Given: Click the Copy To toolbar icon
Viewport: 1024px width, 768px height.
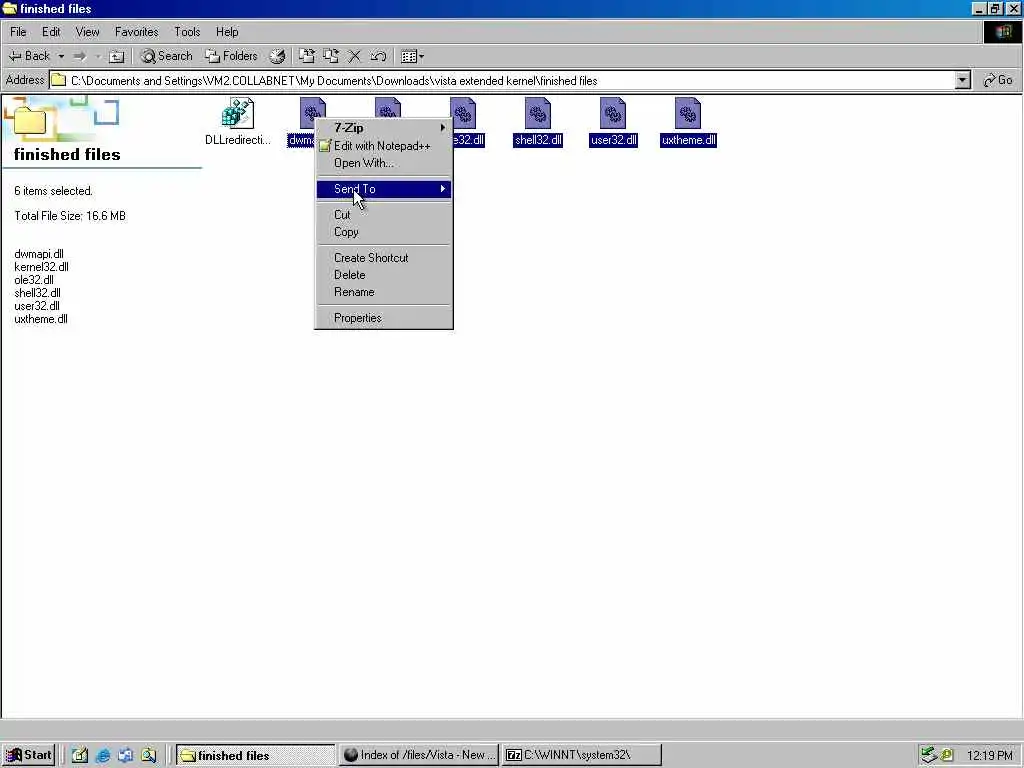Looking at the screenshot, I should coord(330,56).
